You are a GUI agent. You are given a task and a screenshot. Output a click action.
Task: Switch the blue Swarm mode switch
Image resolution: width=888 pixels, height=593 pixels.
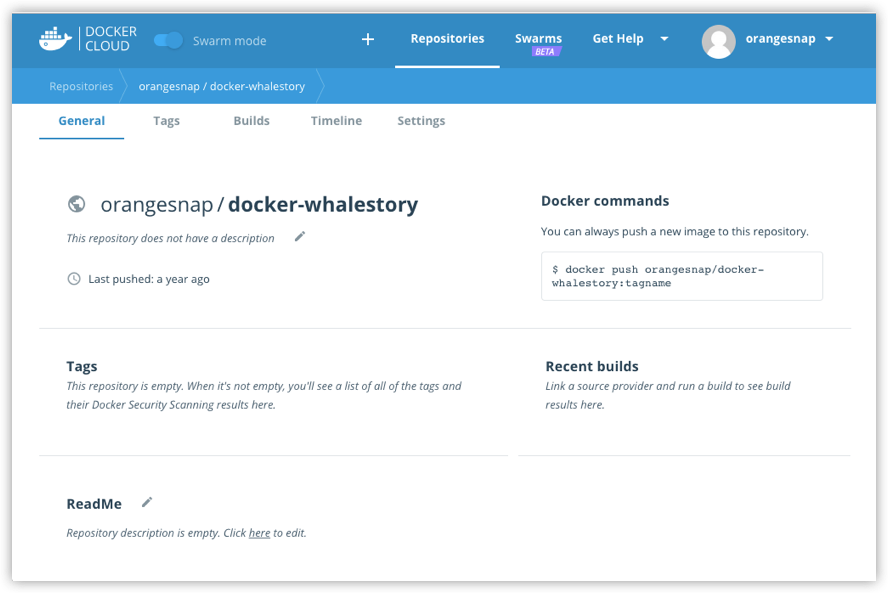pyautogui.click(x=169, y=39)
